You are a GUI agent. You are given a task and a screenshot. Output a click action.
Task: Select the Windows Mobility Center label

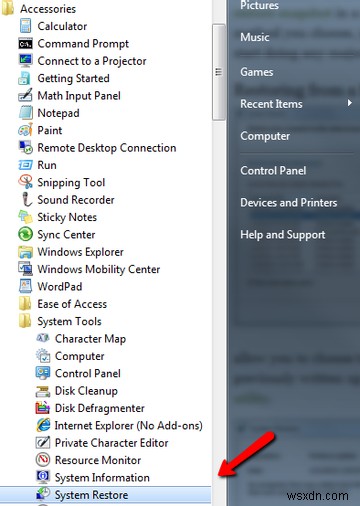pyautogui.click(x=99, y=269)
